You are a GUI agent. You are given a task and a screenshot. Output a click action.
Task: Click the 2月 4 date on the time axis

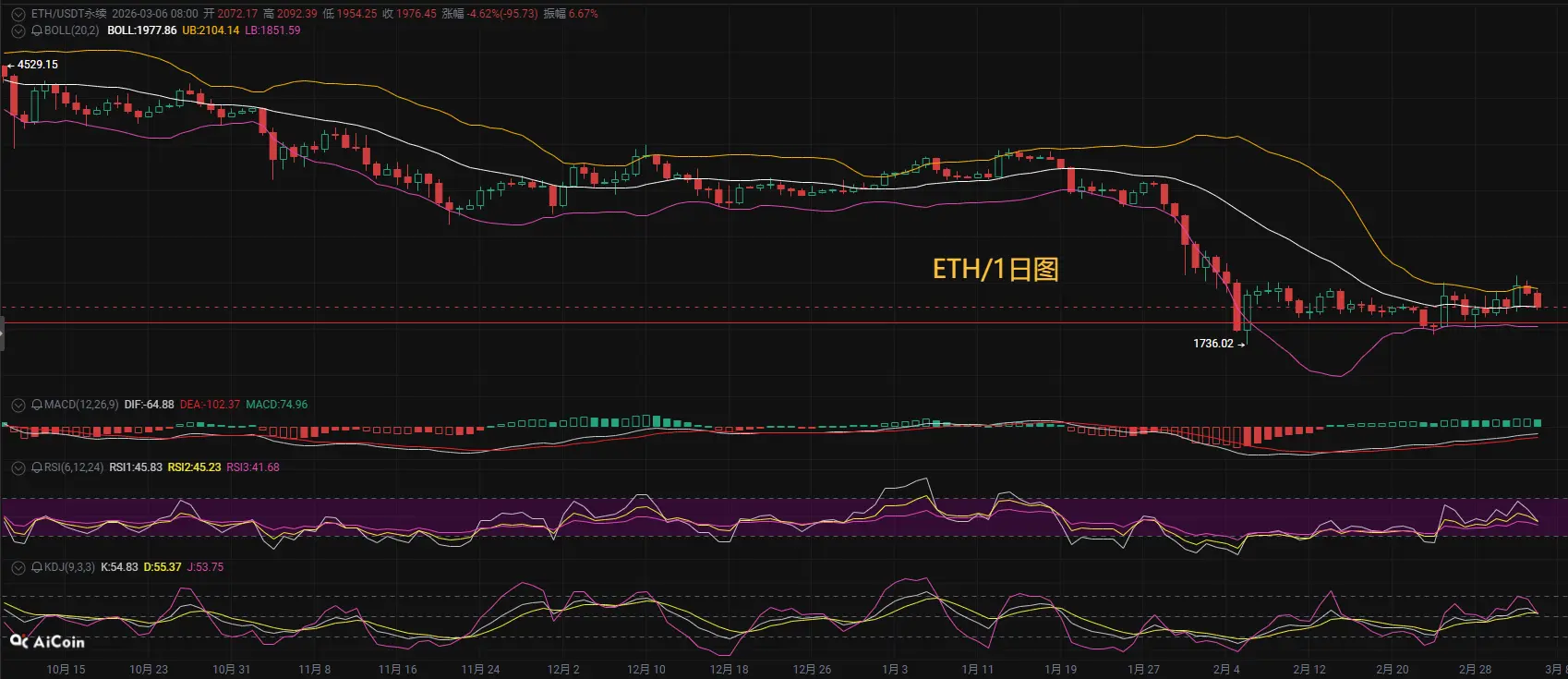tap(1226, 670)
